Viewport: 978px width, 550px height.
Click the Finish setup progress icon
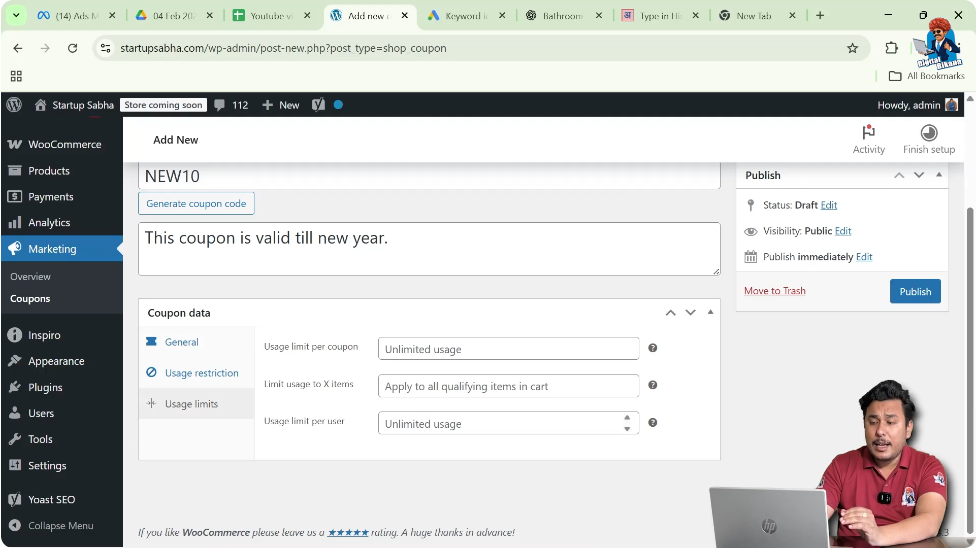pos(928,133)
